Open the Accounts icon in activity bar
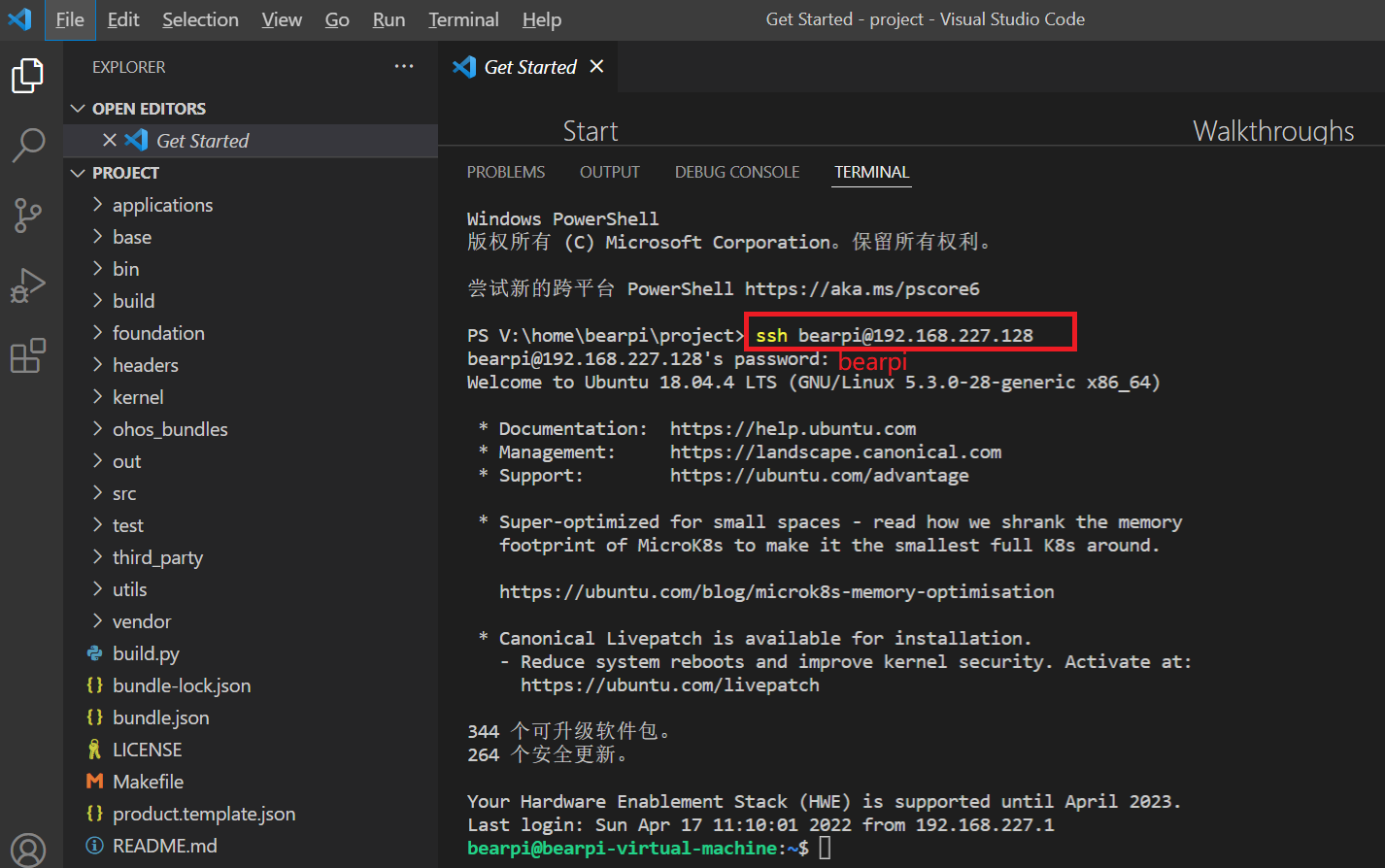This screenshot has width=1385, height=868. [x=27, y=850]
